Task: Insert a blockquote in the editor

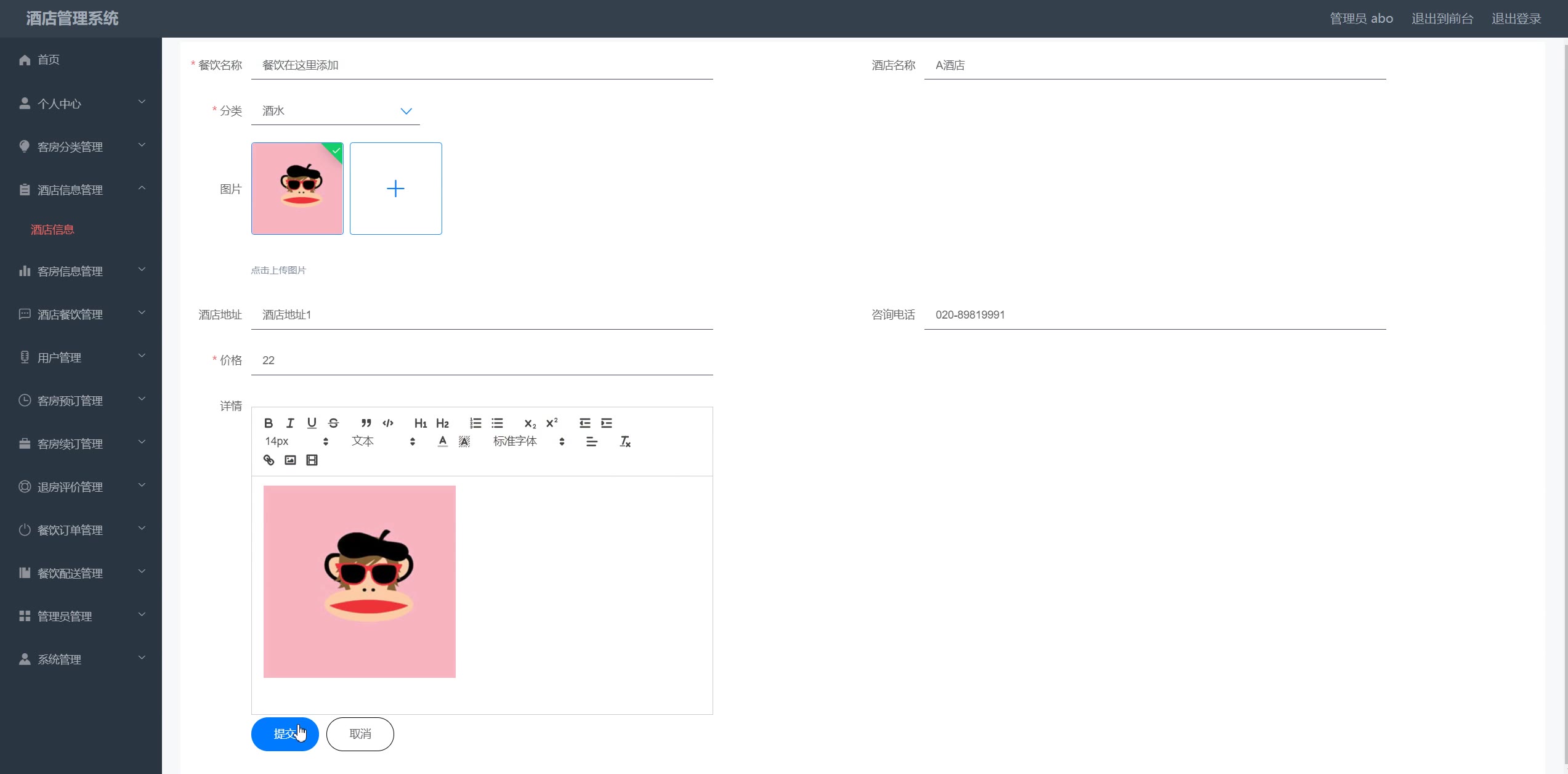Action: pos(366,423)
